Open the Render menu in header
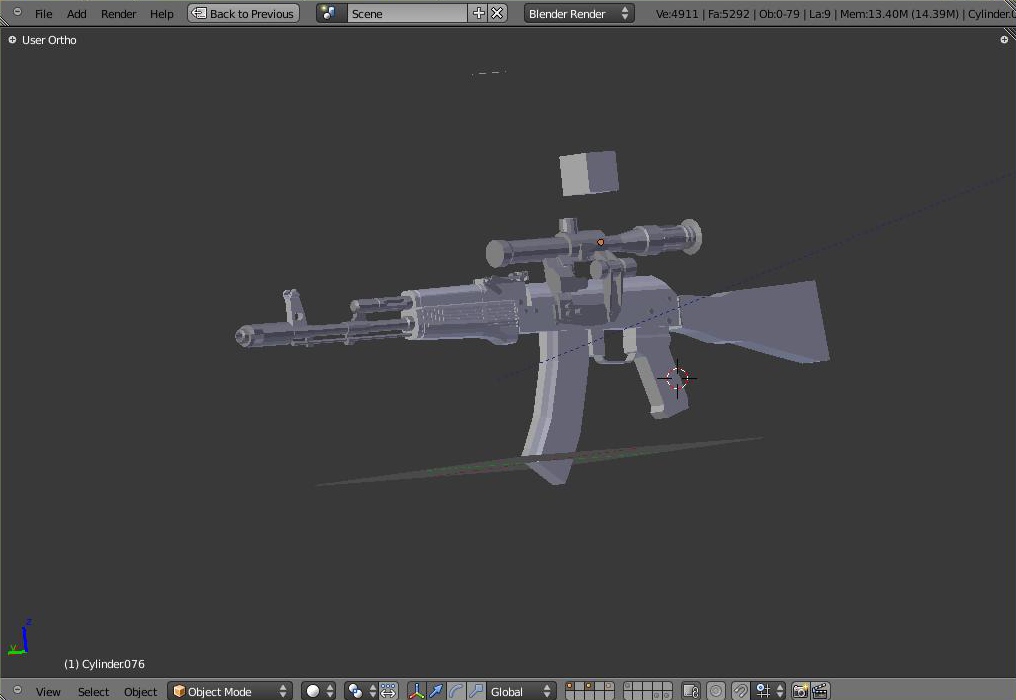The height and width of the screenshot is (700, 1016). click(119, 14)
